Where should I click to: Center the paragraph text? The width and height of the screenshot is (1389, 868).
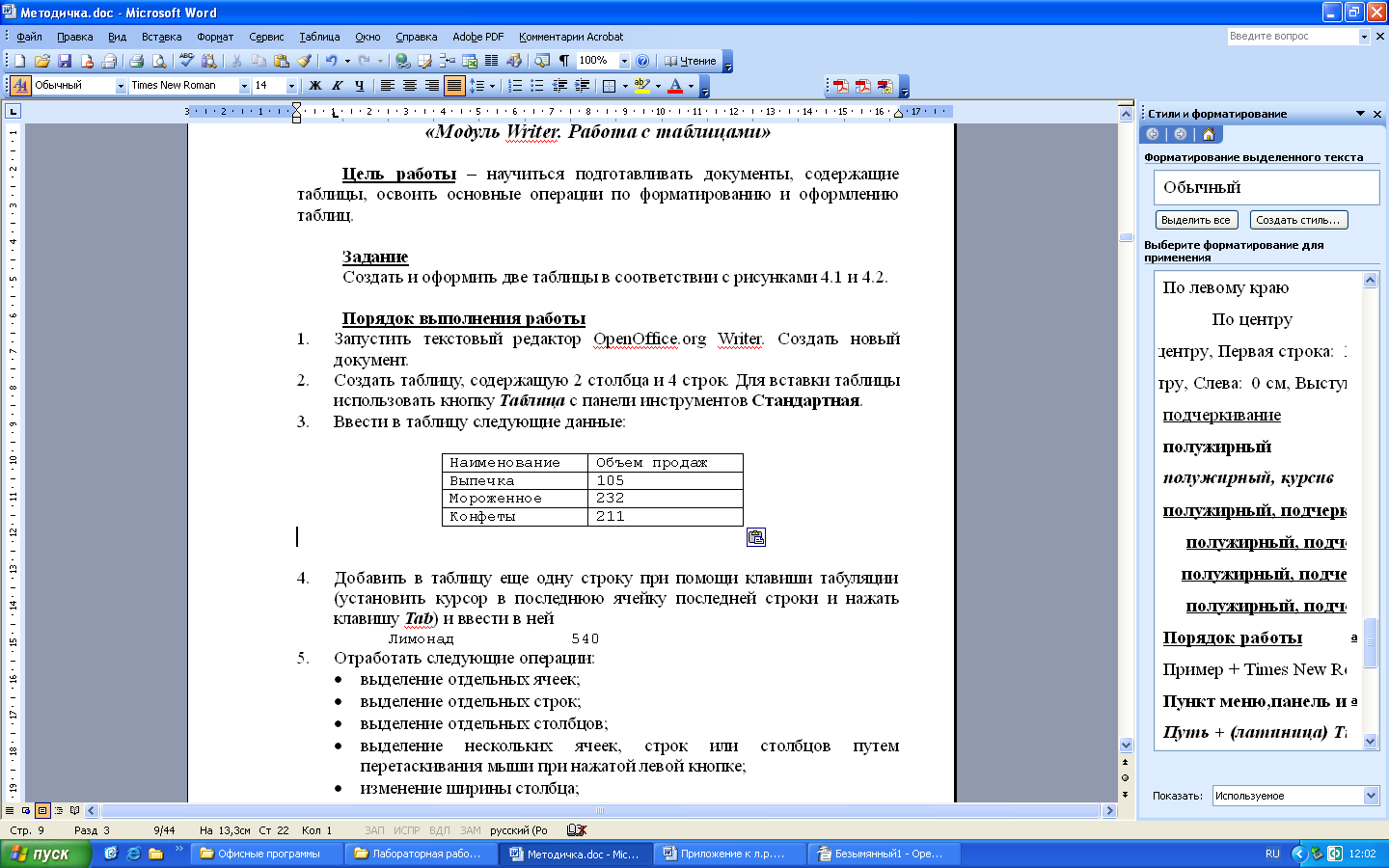pos(409,86)
